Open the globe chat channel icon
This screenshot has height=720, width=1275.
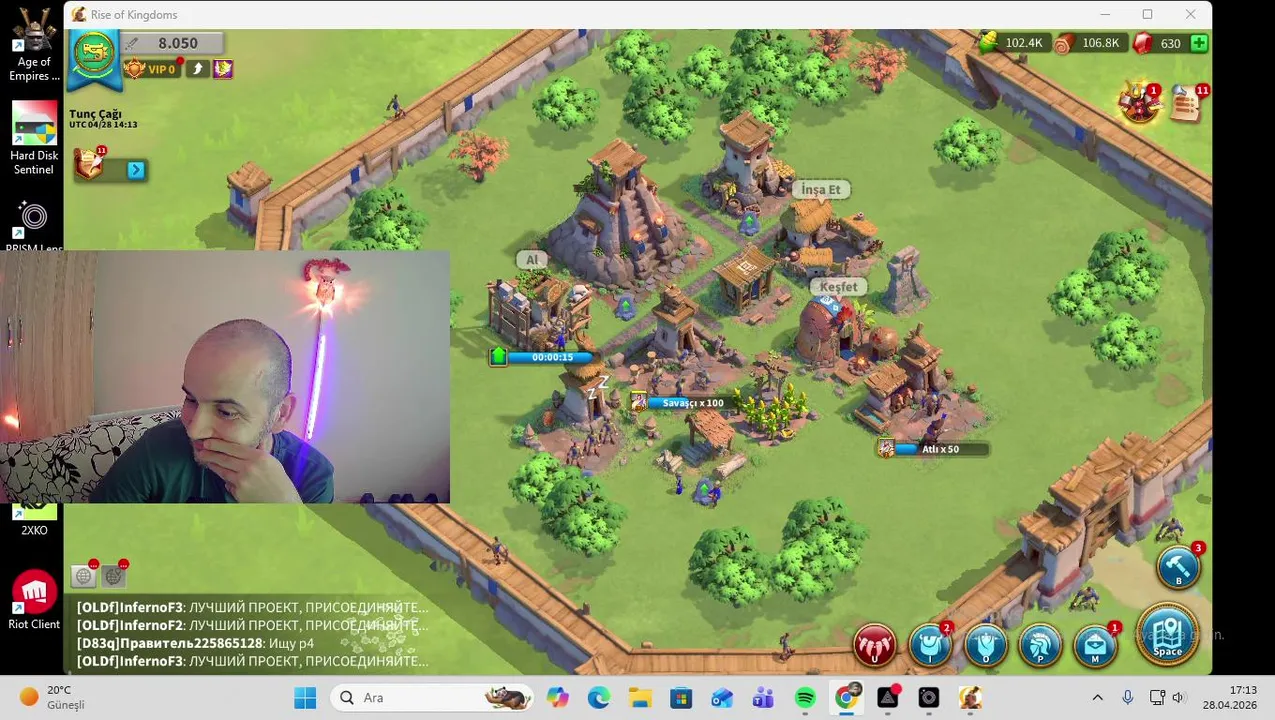point(84,575)
